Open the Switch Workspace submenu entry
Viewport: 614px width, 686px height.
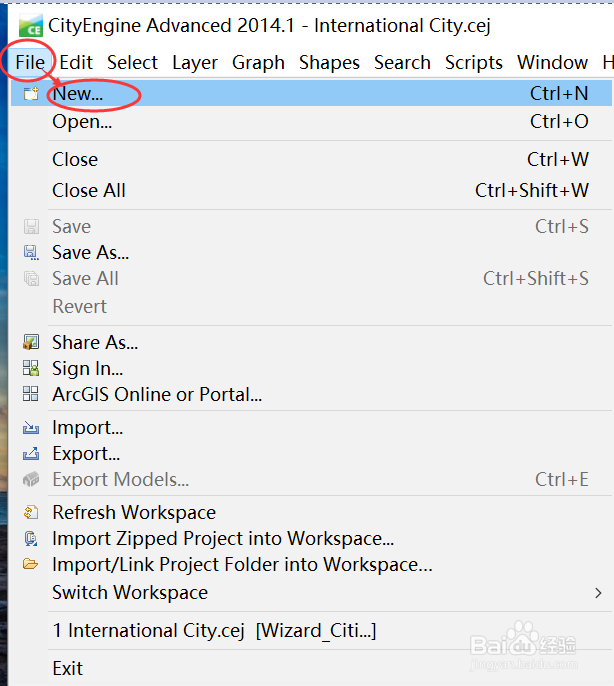(x=311, y=592)
